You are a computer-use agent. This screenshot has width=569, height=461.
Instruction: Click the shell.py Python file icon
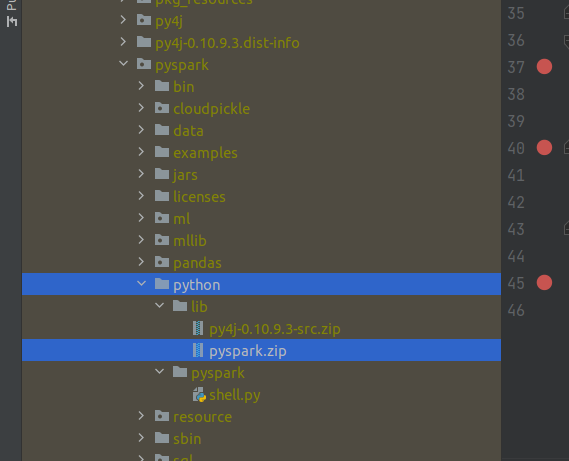(x=199, y=395)
